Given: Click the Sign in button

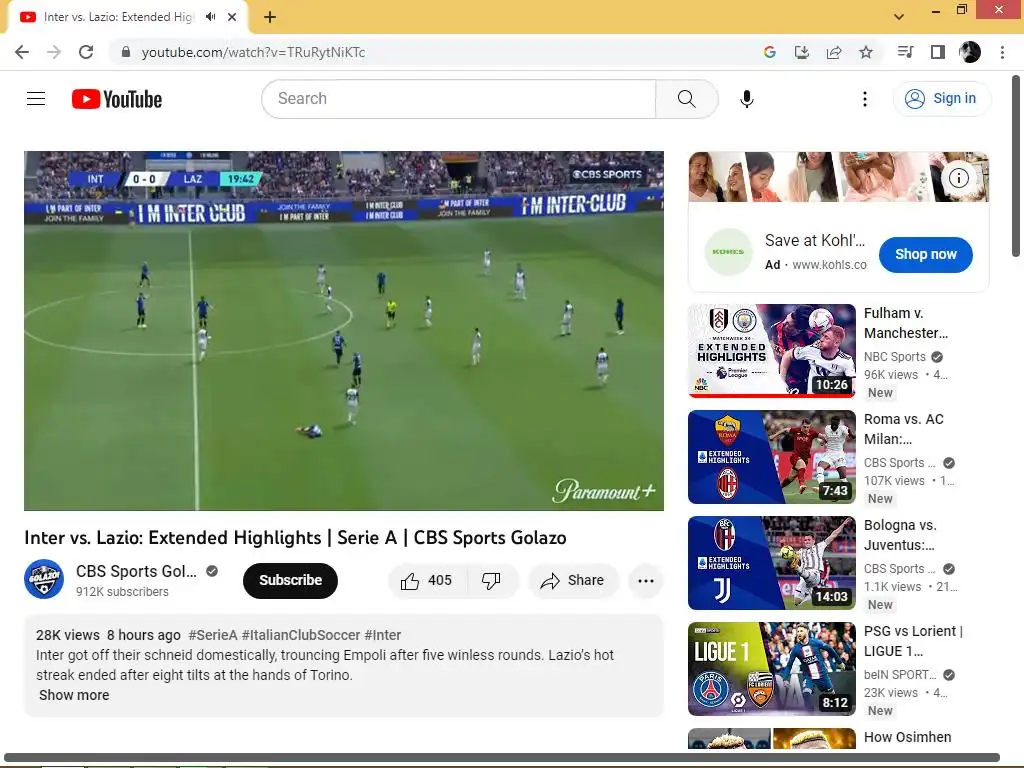Looking at the screenshot, I should tap(941, 99).
